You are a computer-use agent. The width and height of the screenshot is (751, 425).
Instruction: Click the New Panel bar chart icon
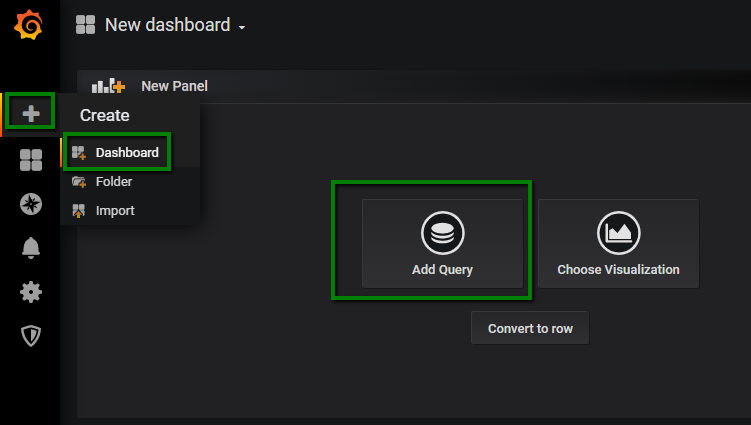coord(108,86)
